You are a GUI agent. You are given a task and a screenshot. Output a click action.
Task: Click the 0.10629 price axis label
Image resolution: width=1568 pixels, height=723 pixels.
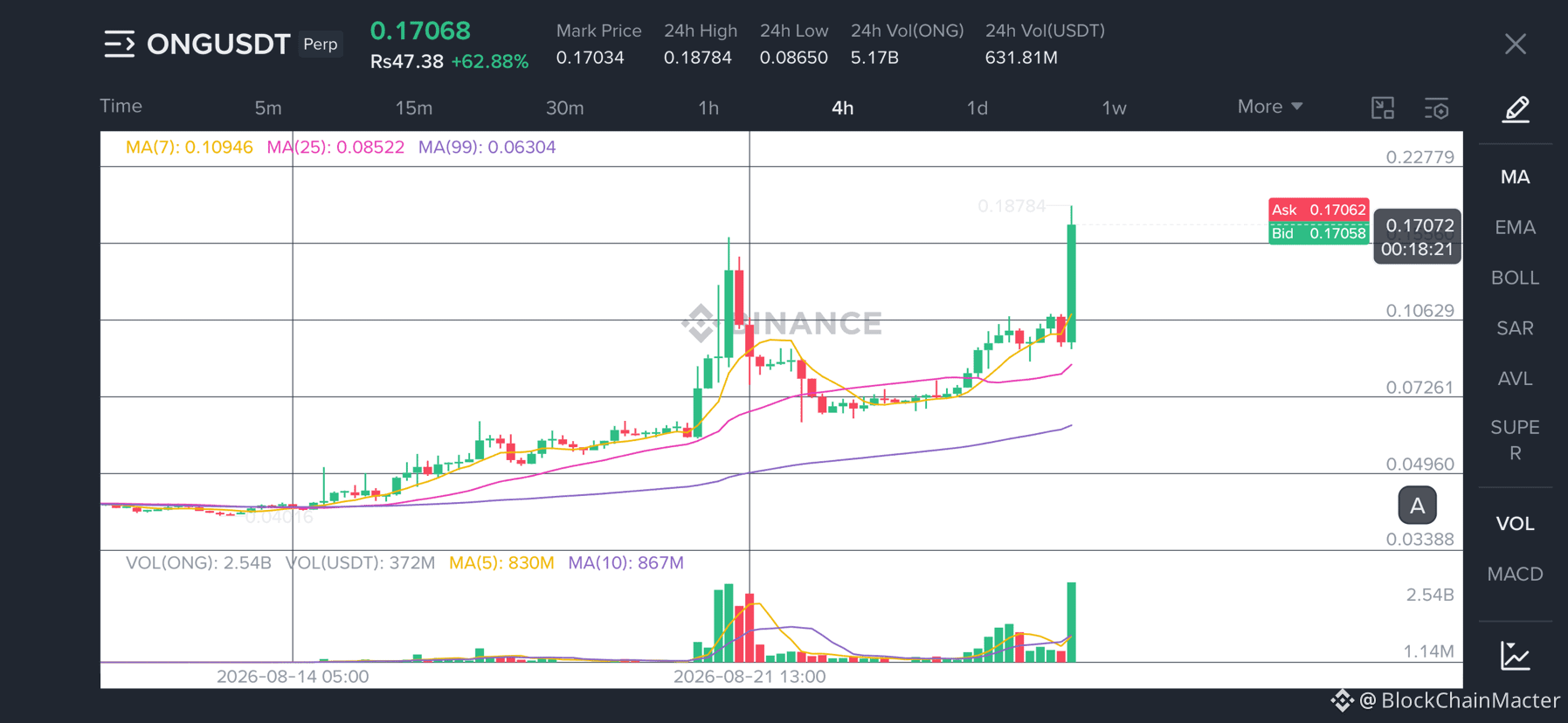coord(1419,311)
